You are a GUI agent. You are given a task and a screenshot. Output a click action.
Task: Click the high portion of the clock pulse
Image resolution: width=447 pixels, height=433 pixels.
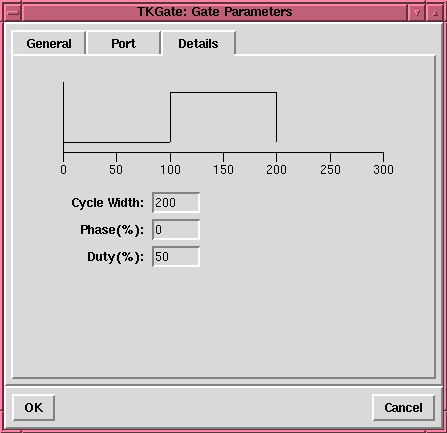coord(223,92)
